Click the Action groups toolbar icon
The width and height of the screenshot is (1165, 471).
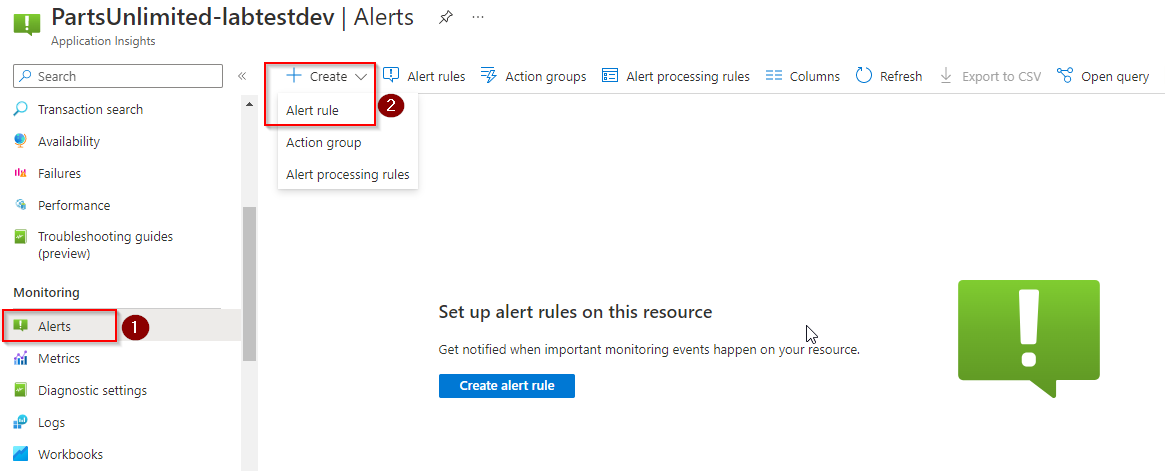(x=489, y=76)
